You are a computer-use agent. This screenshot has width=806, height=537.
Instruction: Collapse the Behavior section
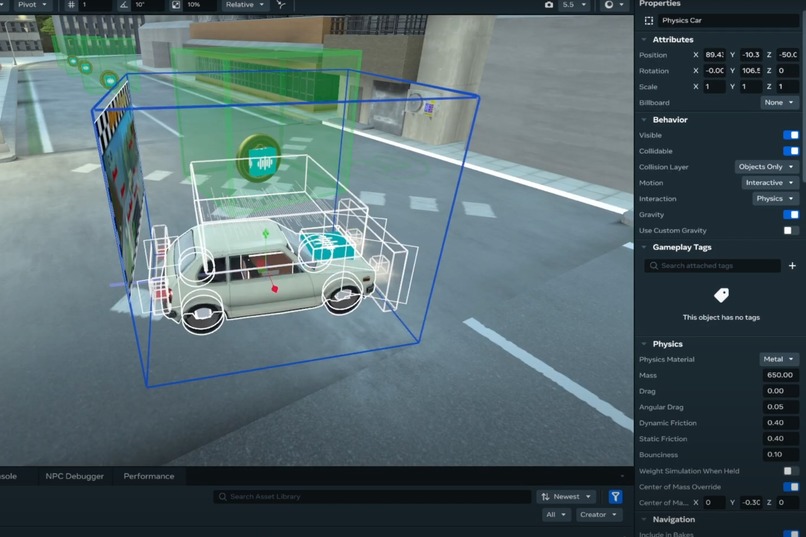pos(644,120)
